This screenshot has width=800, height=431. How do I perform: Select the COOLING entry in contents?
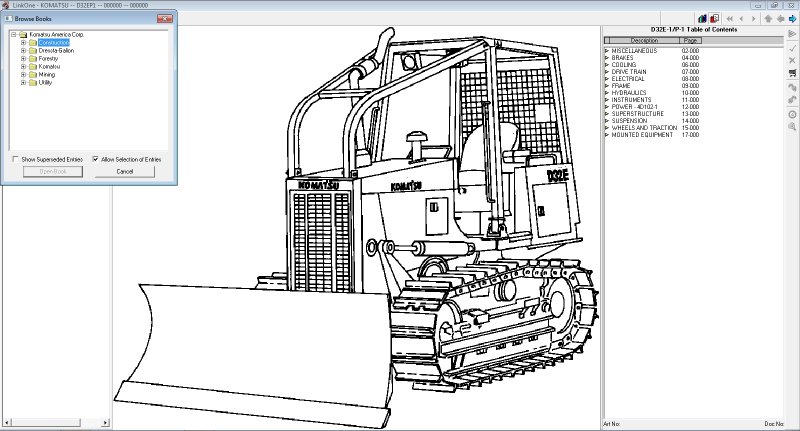623,65
